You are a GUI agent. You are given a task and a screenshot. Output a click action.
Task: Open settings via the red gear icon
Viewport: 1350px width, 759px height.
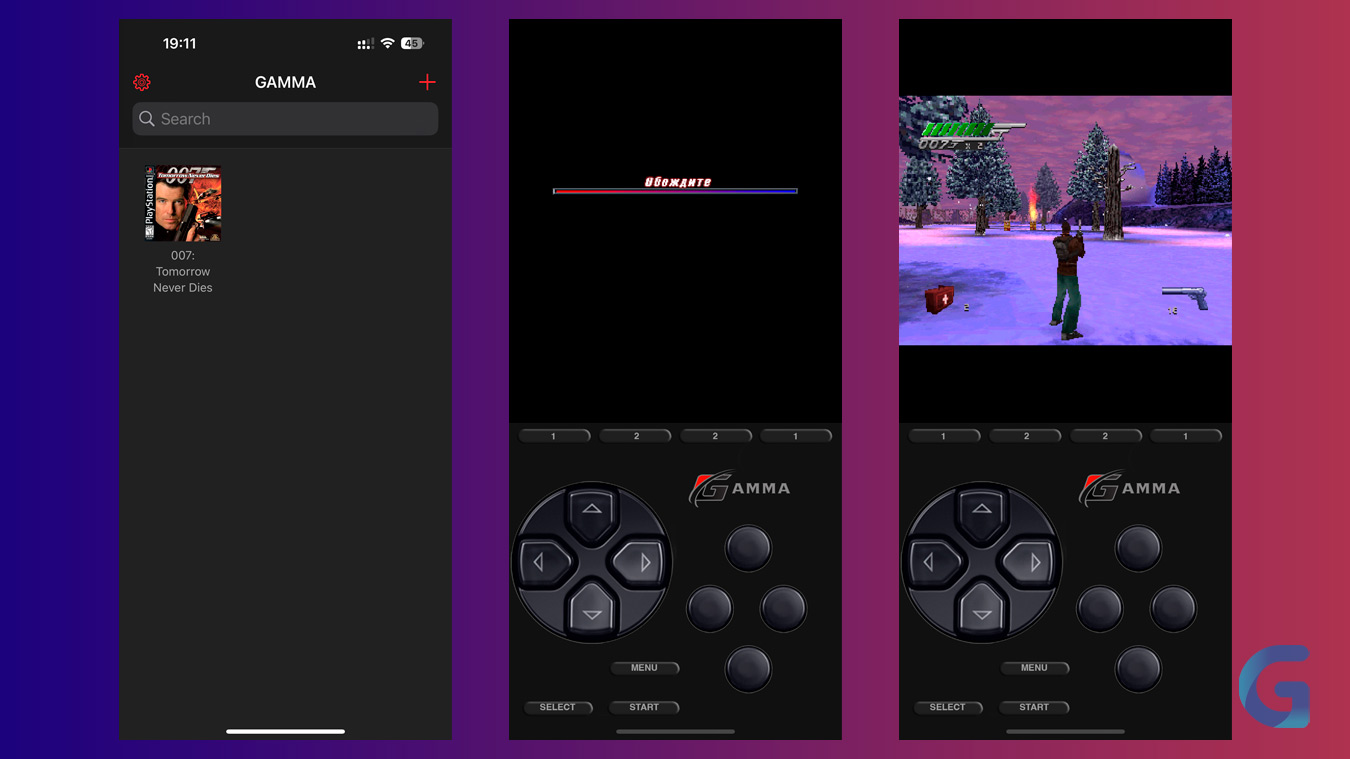[142, 82]
